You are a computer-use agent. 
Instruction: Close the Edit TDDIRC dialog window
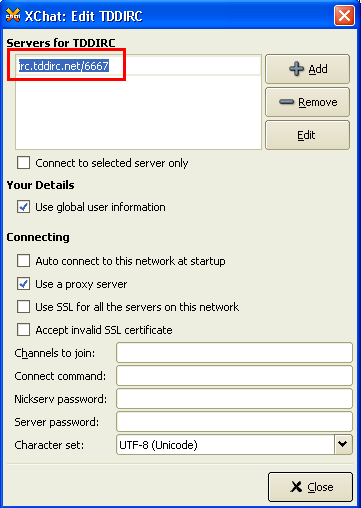(x=344, y=16)
